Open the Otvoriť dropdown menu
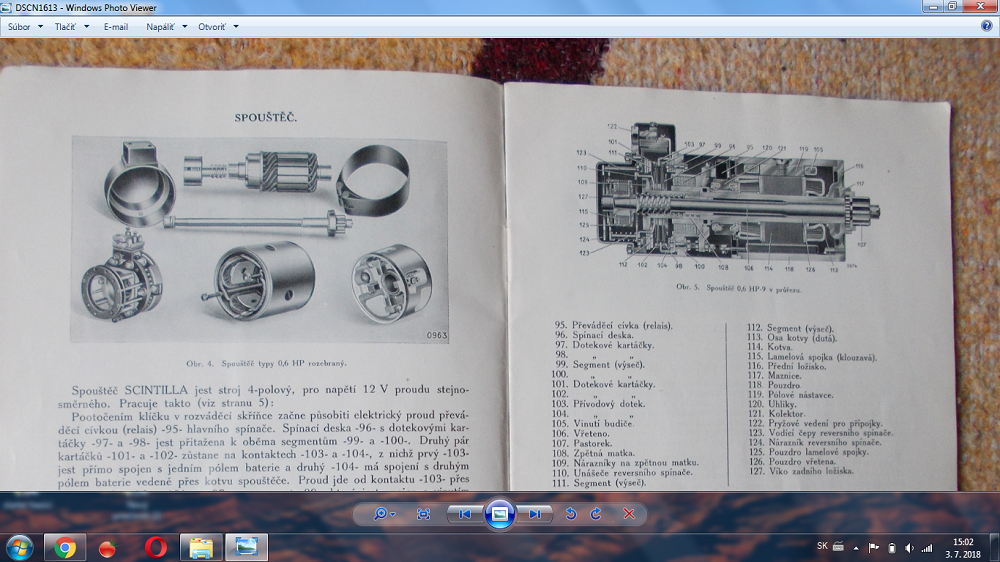1000x562 pixels. click(x=217, y=27)
